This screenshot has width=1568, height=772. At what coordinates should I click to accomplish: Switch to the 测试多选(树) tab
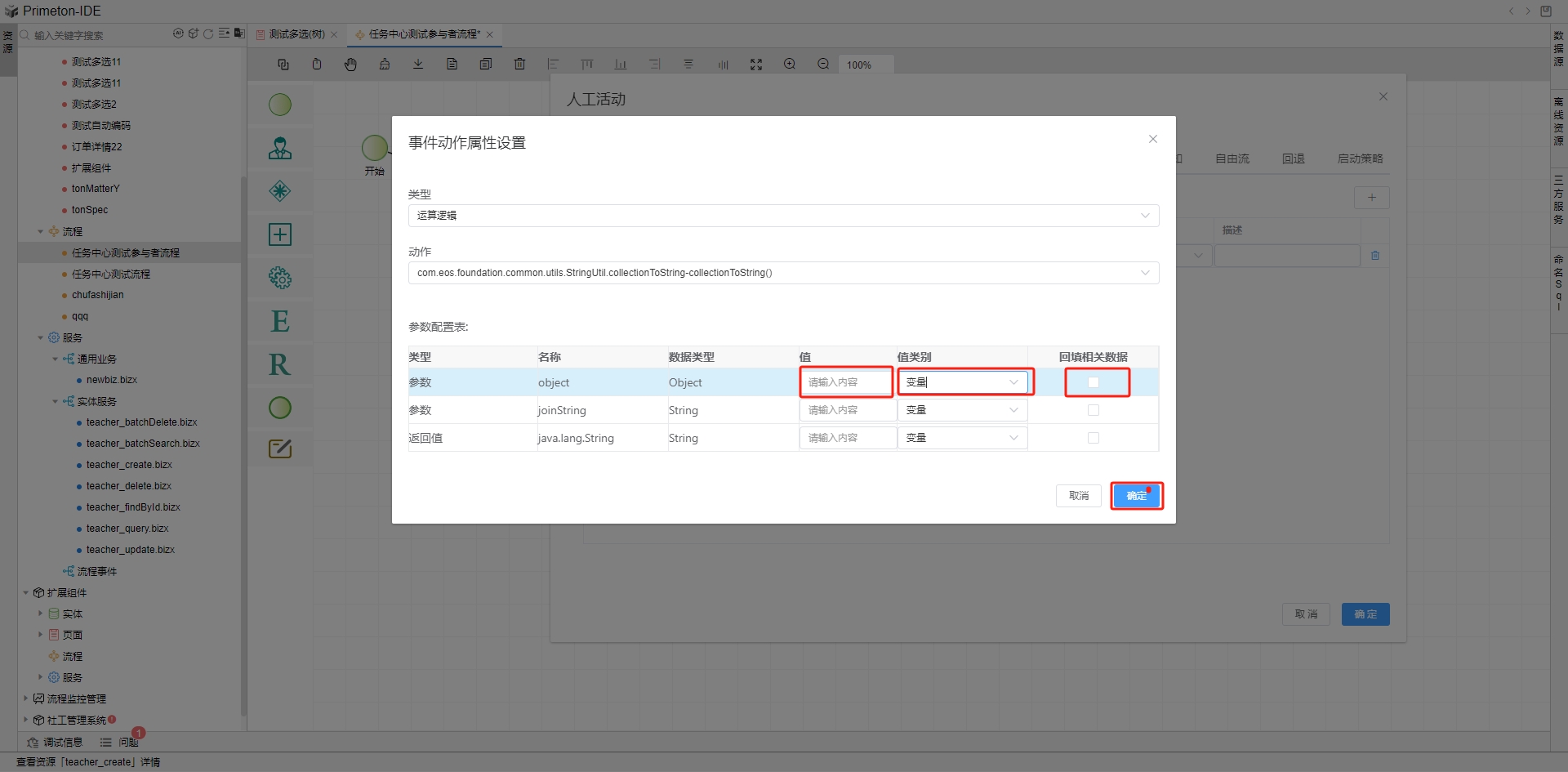[296, 34]
